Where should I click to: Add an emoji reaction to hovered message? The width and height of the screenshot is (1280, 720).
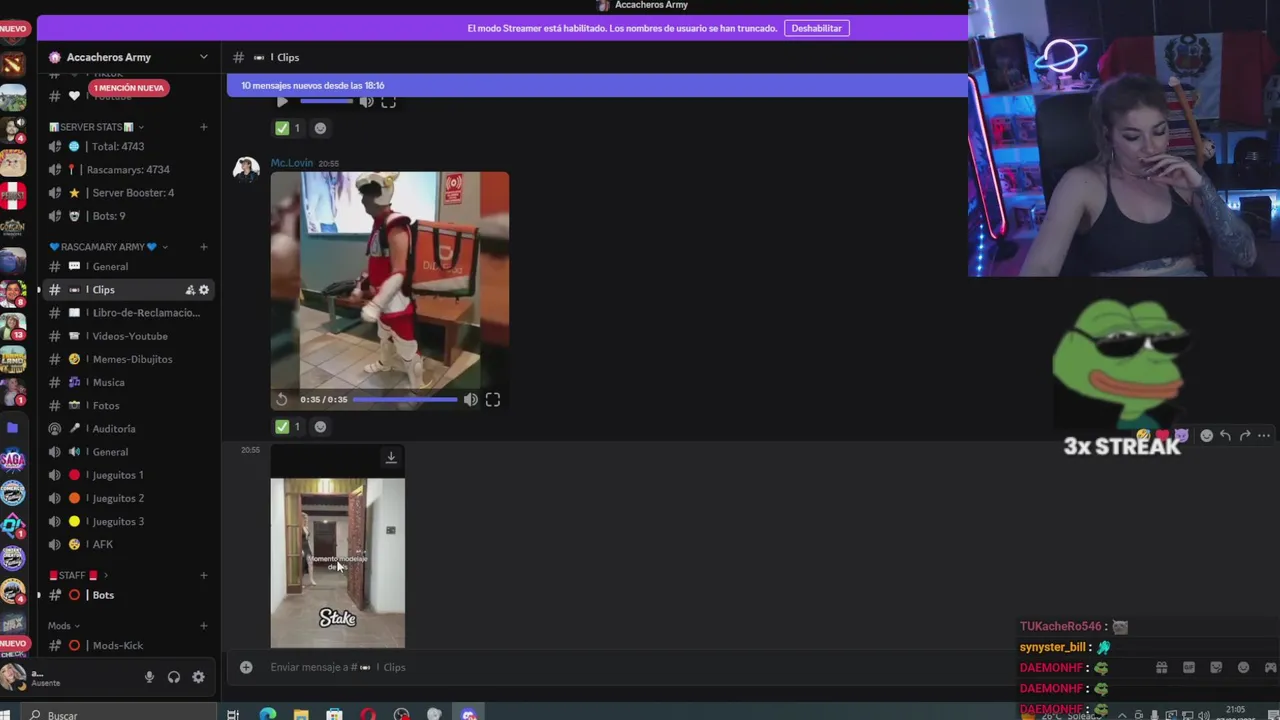click(1206, 436)
